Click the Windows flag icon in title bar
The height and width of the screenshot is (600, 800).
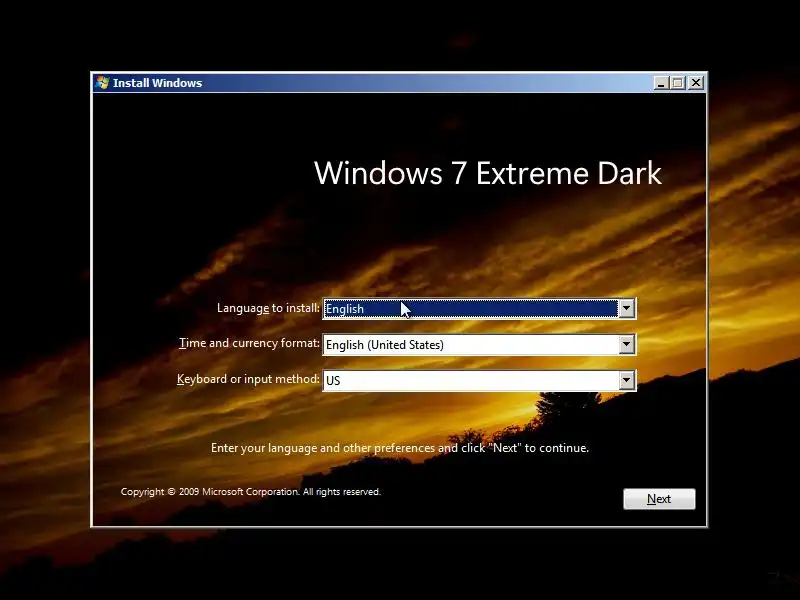click(x=102, y=83)
